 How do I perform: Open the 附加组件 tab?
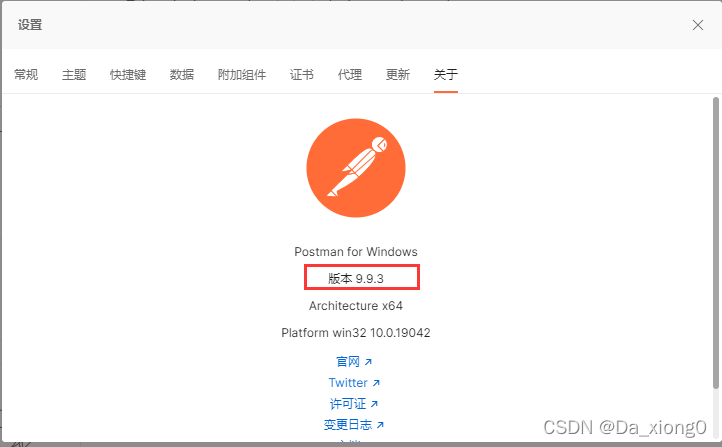click(242, 75)
